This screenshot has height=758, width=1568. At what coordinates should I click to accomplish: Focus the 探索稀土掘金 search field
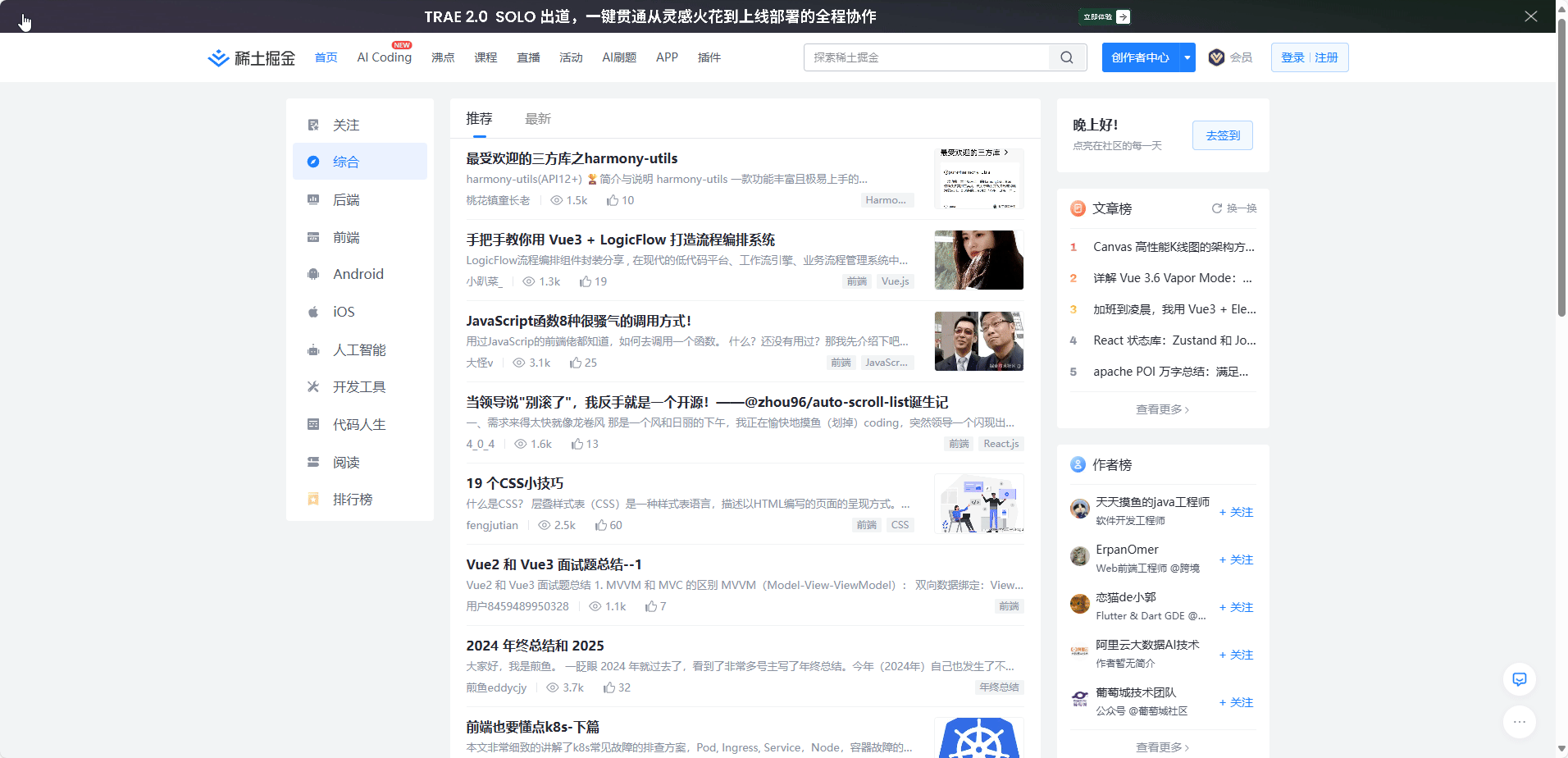click(927, 57)
